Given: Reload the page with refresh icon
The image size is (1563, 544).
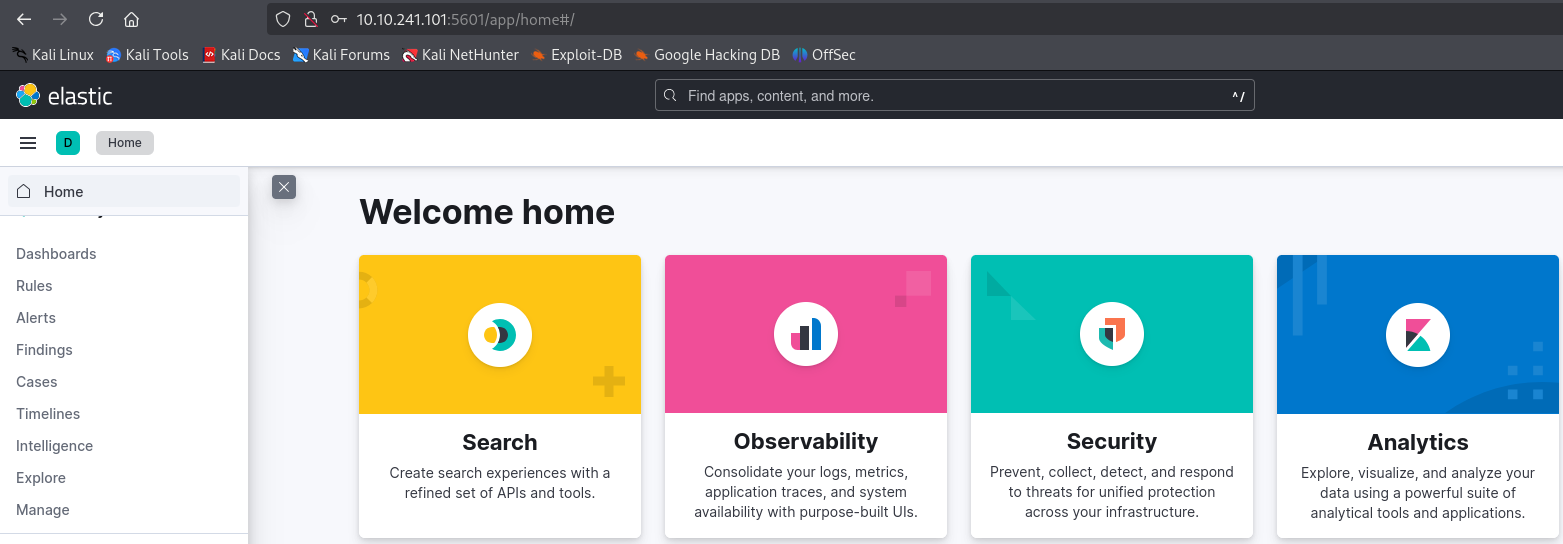Looking at the screenshot, I should point(96,19).
